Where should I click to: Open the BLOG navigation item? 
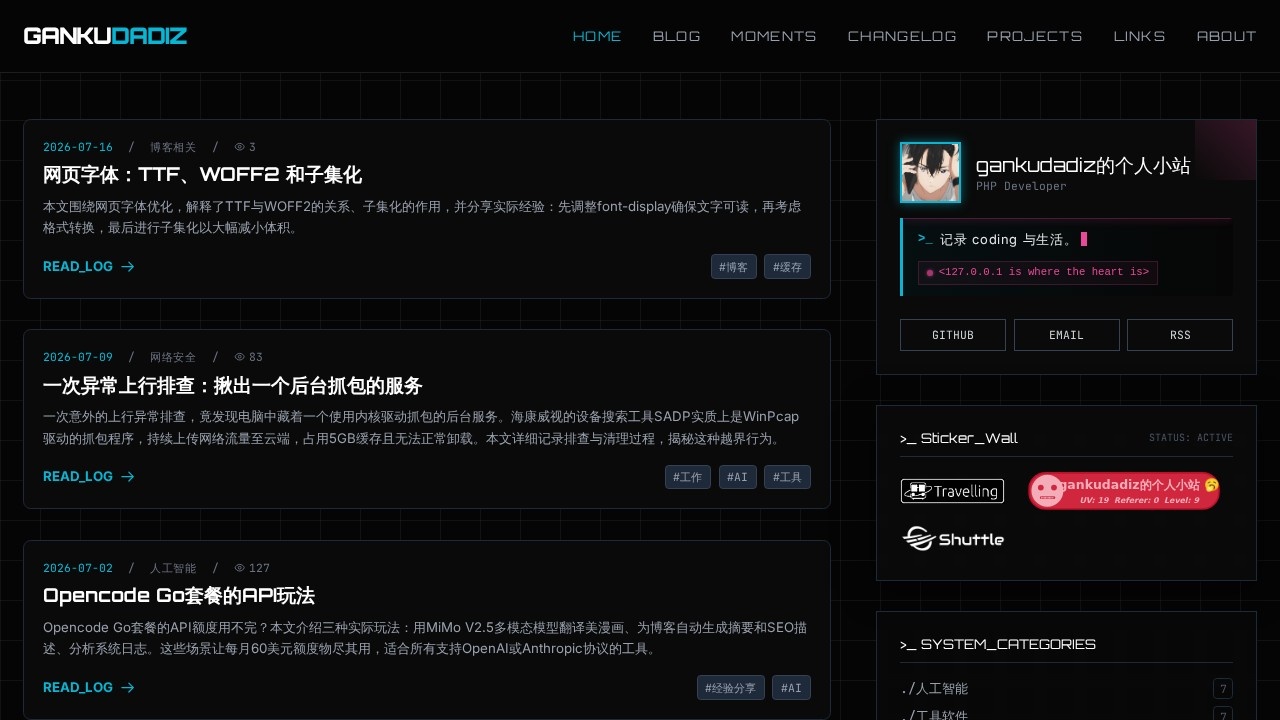677,36
